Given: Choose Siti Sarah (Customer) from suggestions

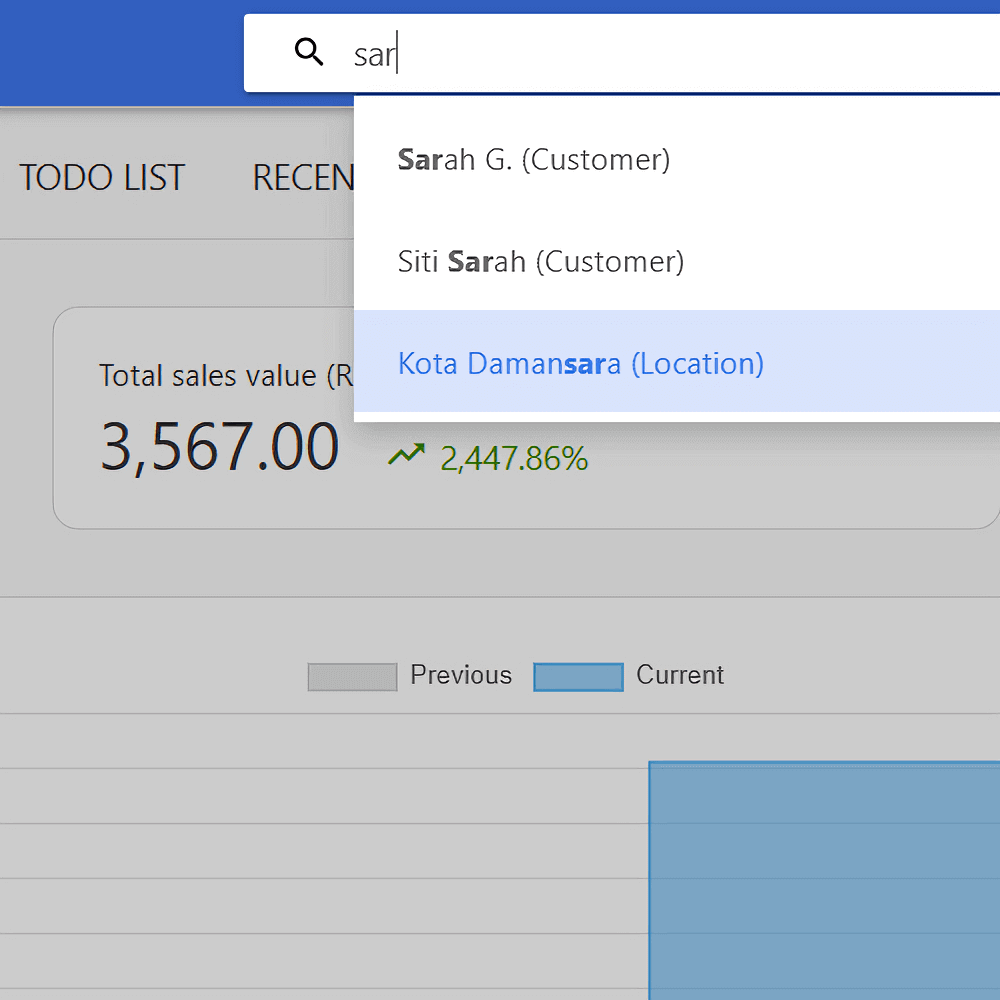Looking at the screenshot, I should pyautogui.click(x=541, y=262).
